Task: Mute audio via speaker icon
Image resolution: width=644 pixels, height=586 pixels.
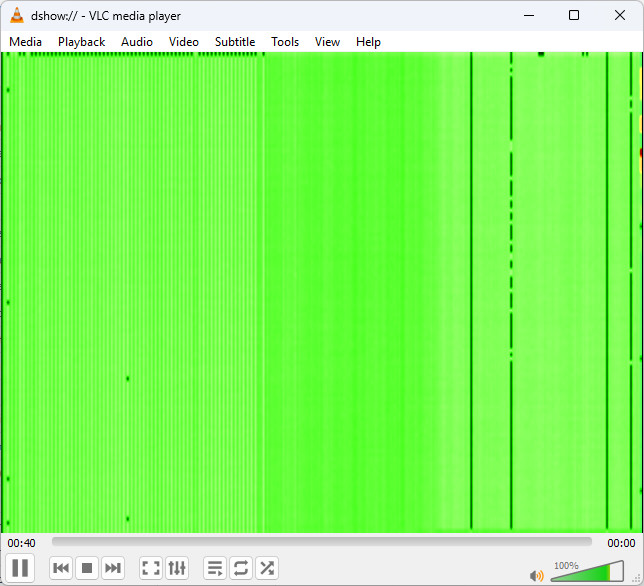Action: pyautogui.click(x=537, y=575)
